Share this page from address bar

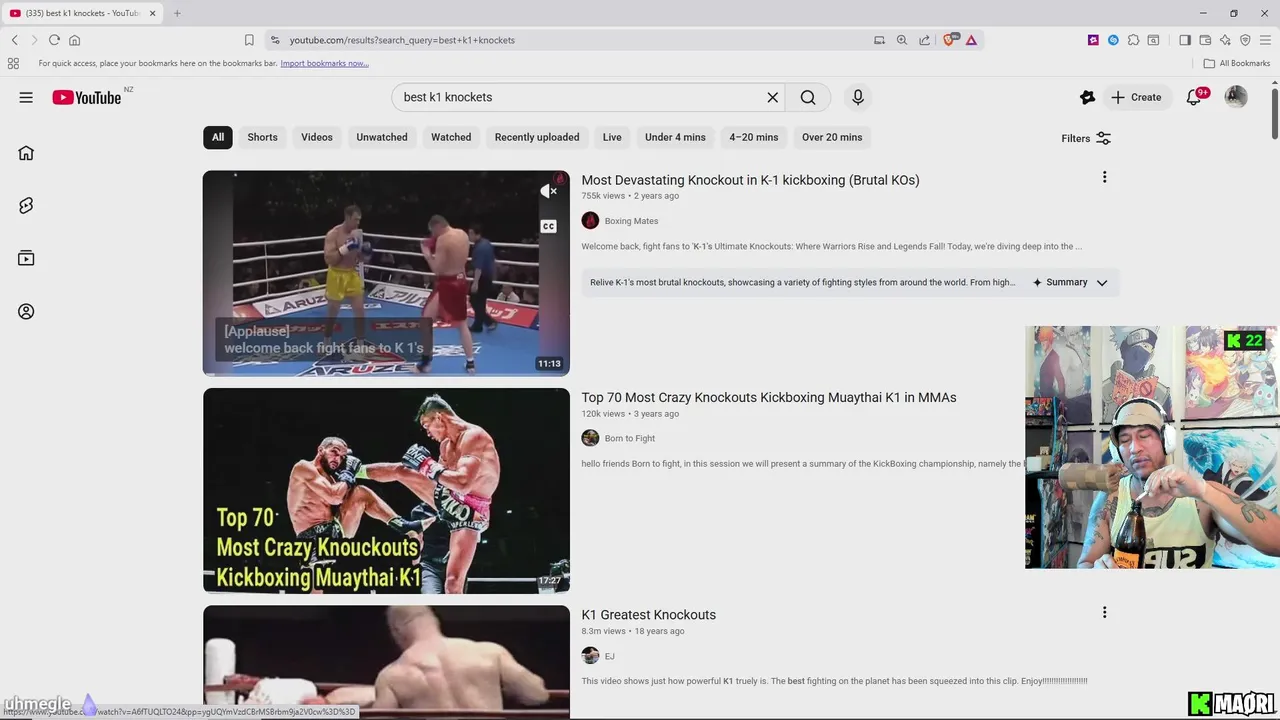pyautogui.click(x=924, y=40)
